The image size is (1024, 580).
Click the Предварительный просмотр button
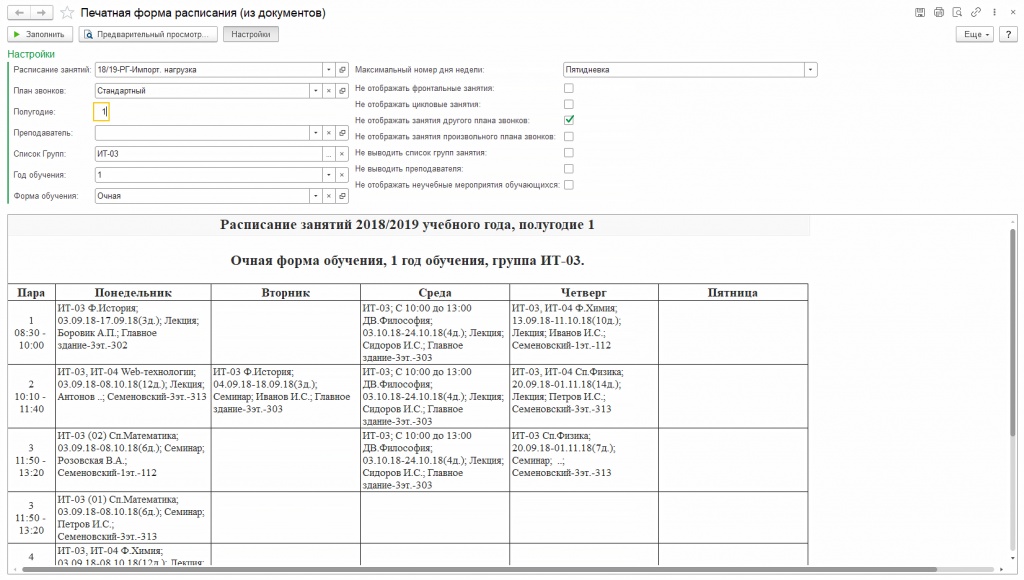pyautogui.click(x=148, y=34)
